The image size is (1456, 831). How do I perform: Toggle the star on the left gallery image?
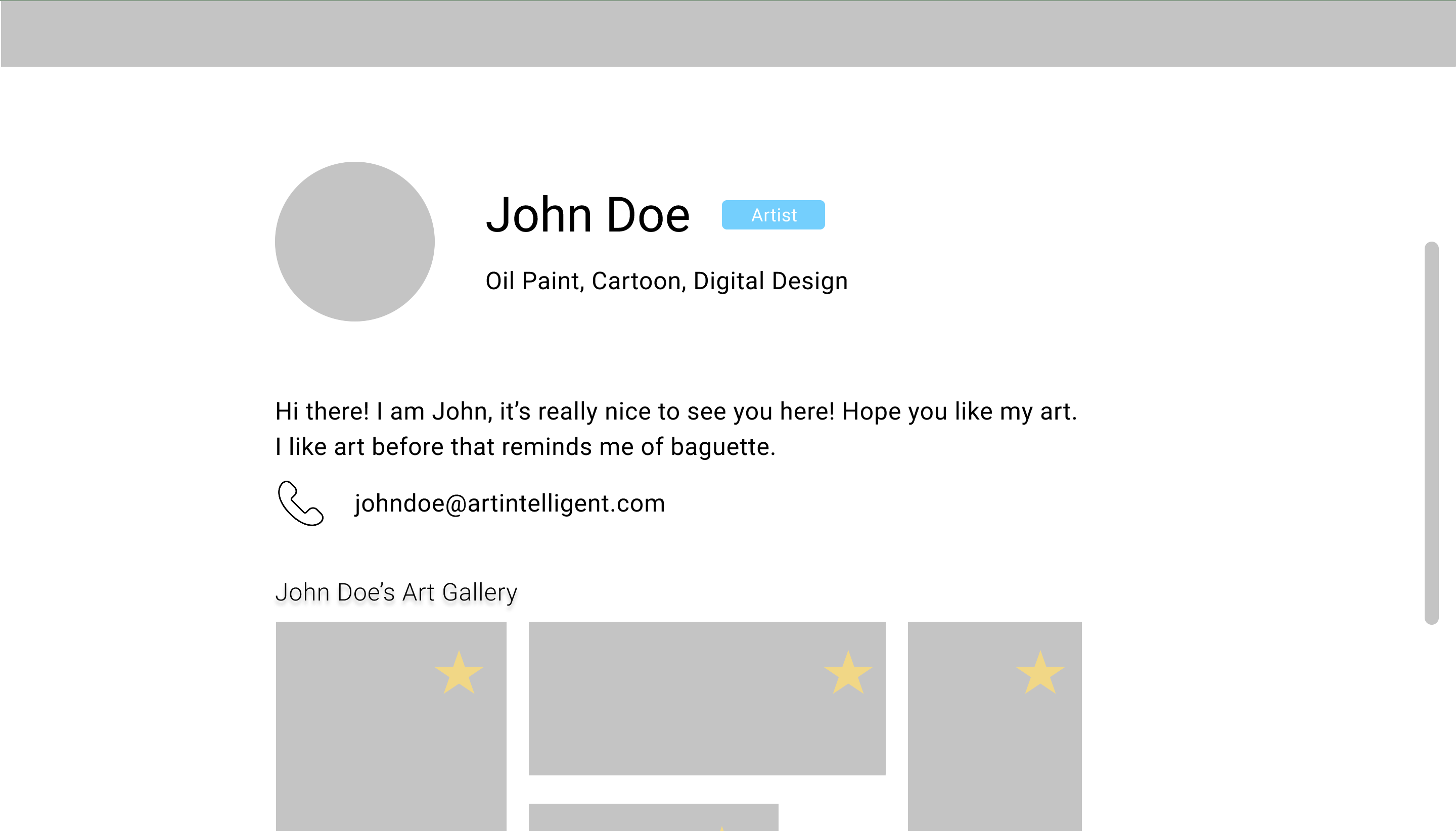click(x=459, y=672)
